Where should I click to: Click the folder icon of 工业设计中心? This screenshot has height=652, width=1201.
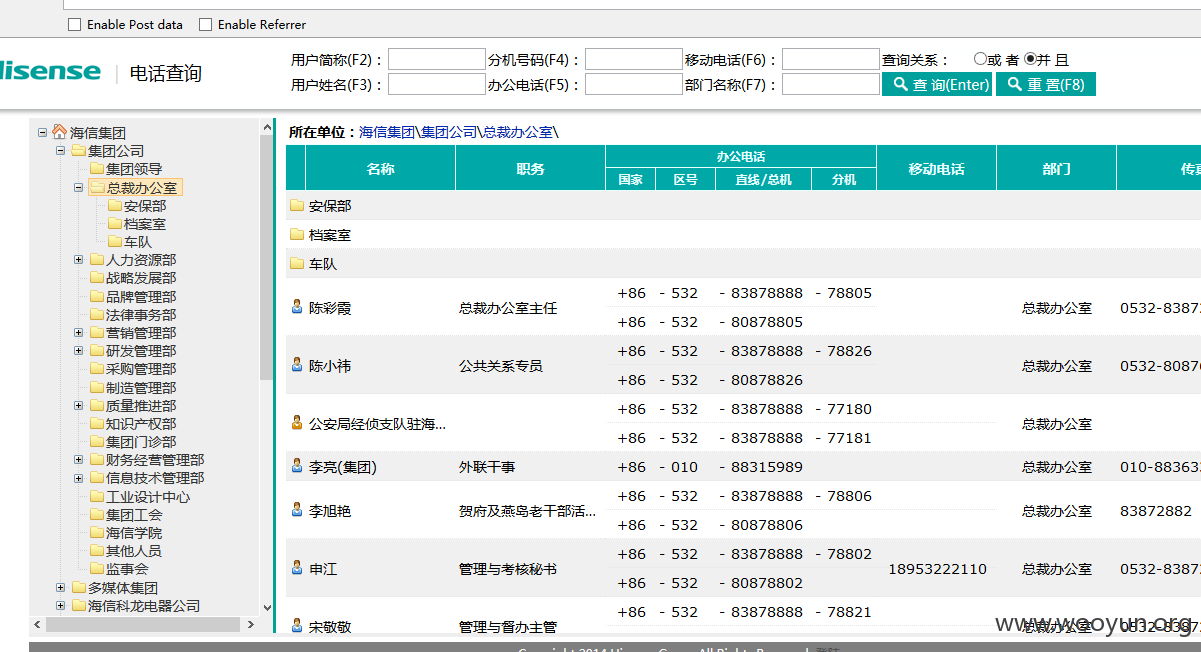97,496
